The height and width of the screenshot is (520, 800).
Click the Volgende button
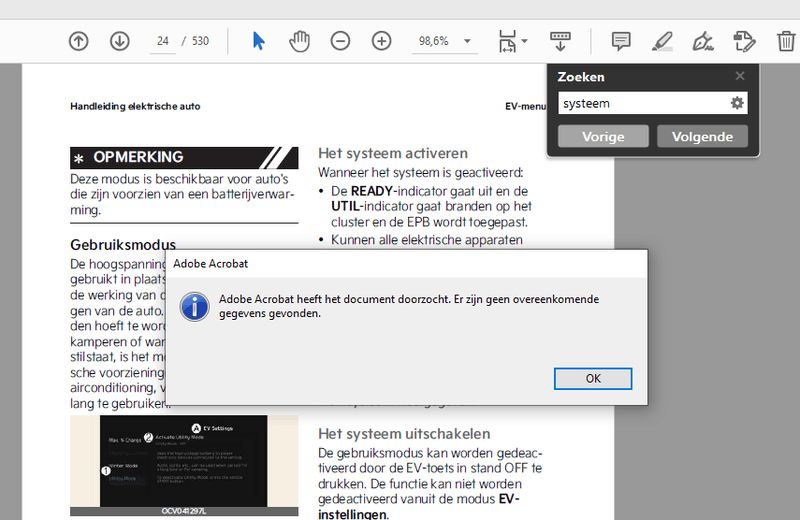pos(702,137)
